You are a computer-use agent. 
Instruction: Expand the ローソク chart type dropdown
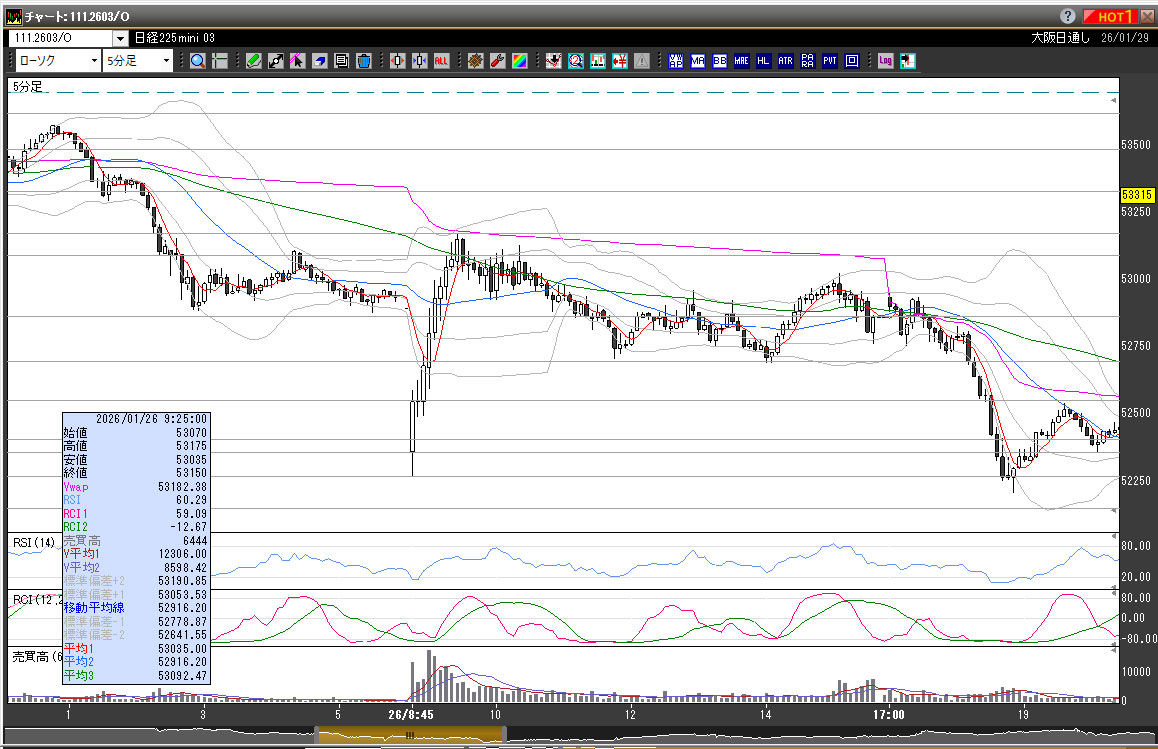(x=94, y=61)
